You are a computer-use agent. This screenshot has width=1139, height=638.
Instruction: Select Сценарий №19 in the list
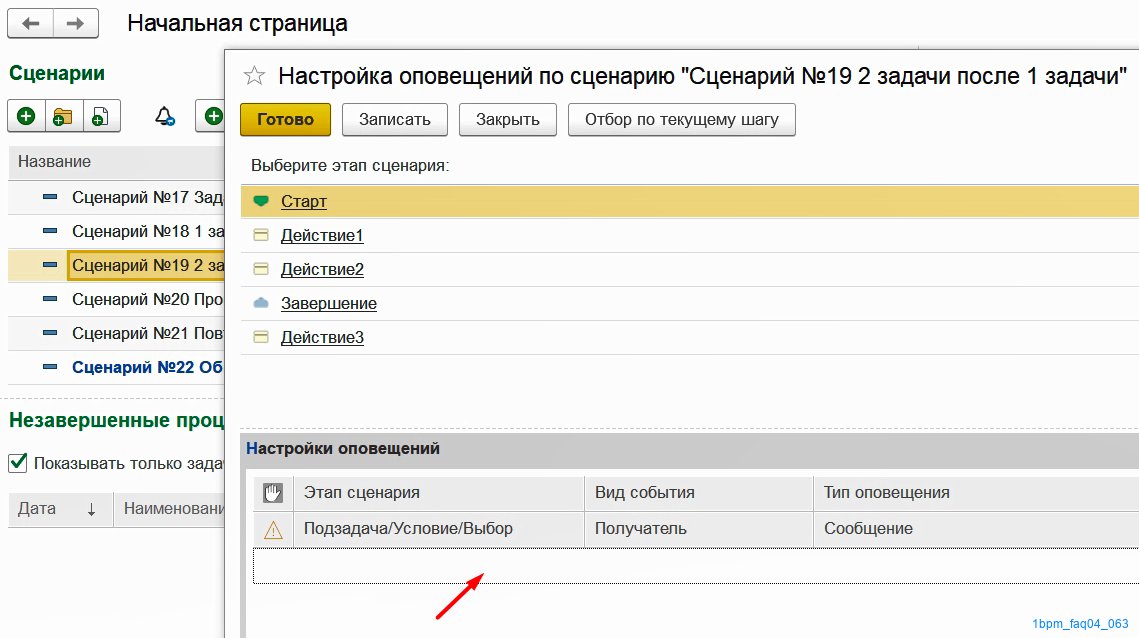(146, 265)
